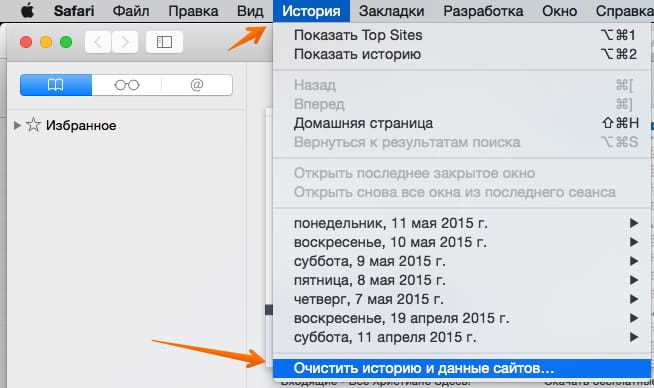Click the Safari back arrow button

coord(98,42)
